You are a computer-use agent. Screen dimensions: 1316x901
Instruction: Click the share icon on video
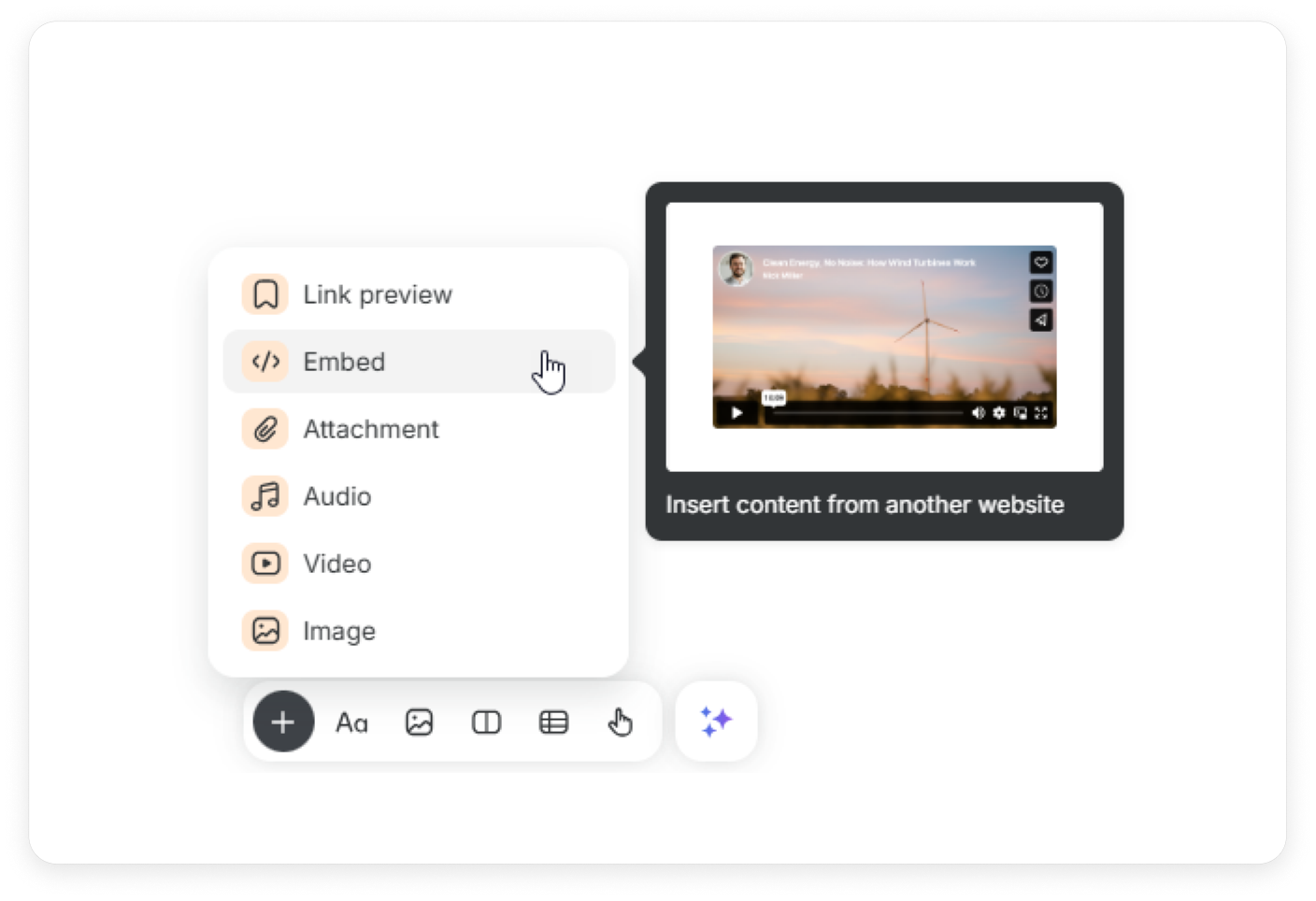coord(1040,321)
